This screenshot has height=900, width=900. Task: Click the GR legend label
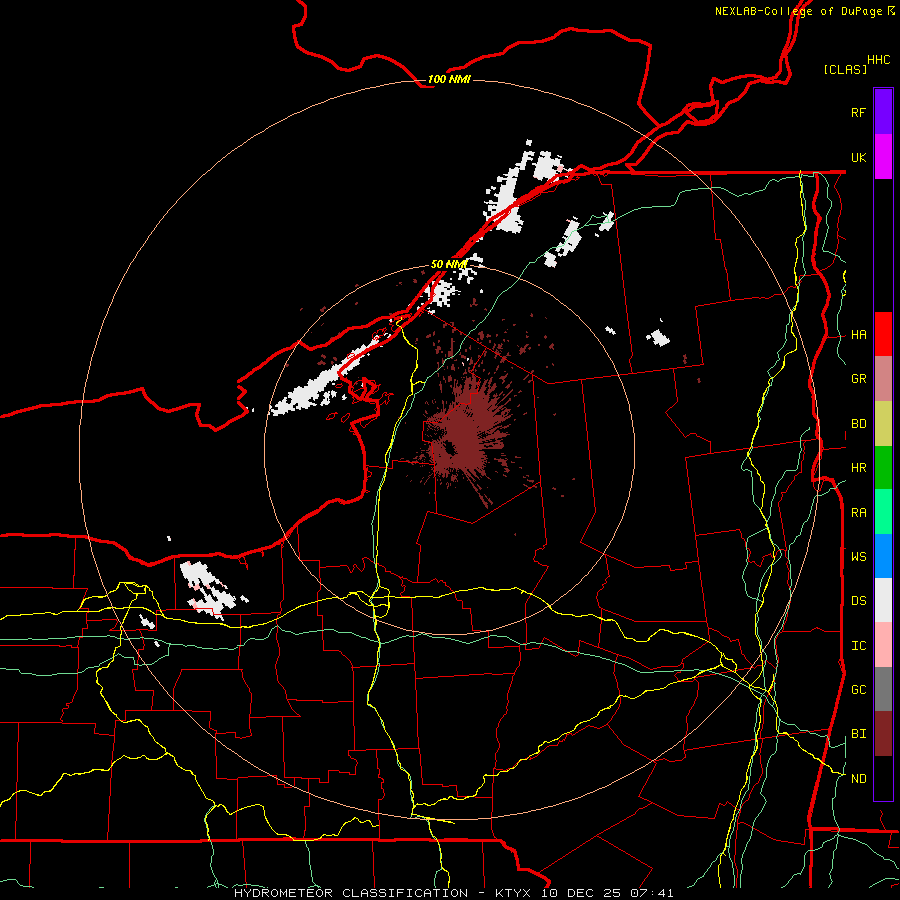coord(859,379)
